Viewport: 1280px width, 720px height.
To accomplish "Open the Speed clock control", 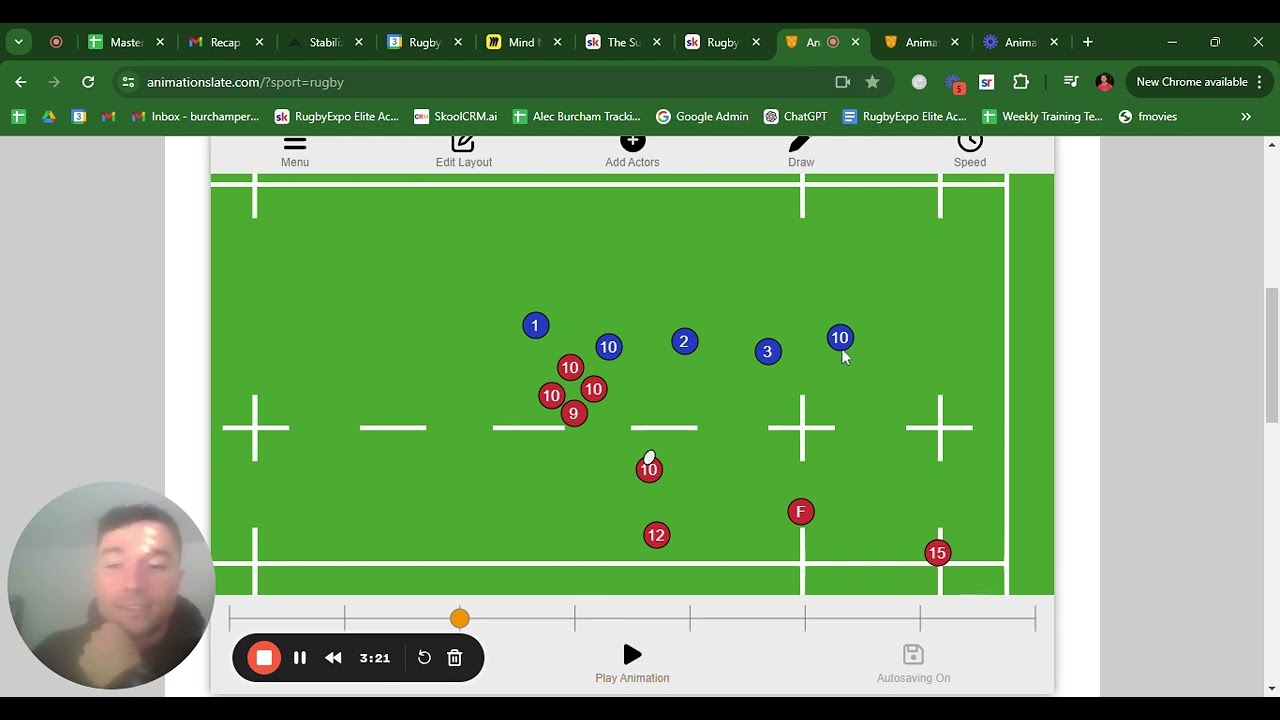I will pyautogui.click(x=969, y=151).
